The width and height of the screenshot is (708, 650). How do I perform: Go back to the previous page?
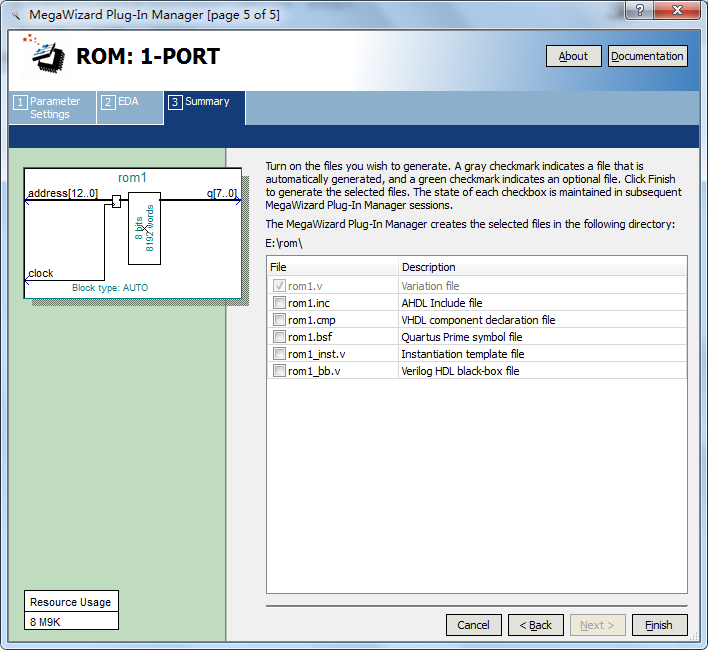536,625
